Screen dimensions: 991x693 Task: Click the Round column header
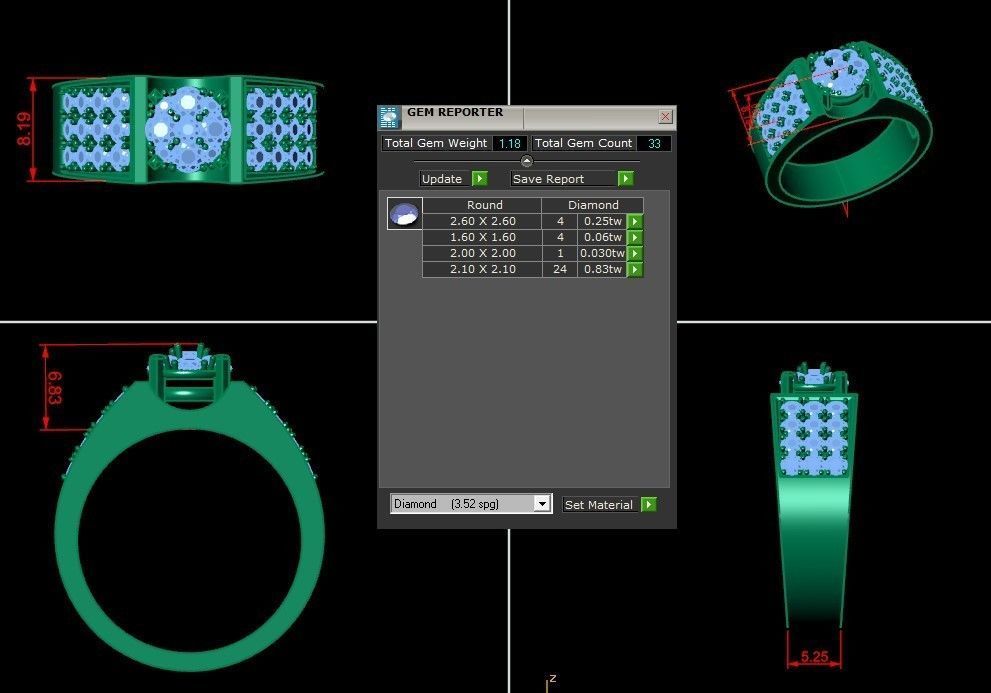[x=482, y=205]
